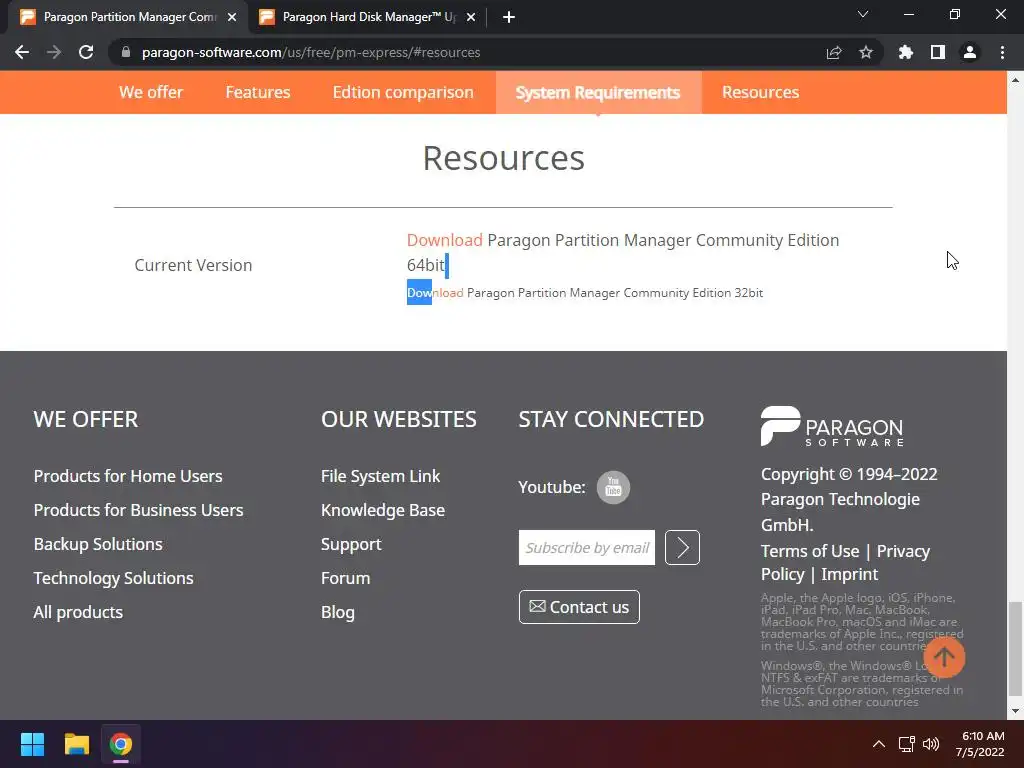This screenshot has width=1024, height=768.
Task: Open Products for Business Users
Action: pos(138,510)
